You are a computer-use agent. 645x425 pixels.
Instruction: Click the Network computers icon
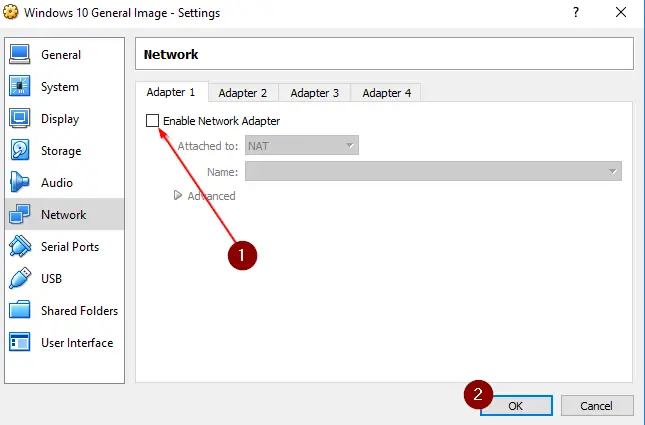[x=19, y=214]
